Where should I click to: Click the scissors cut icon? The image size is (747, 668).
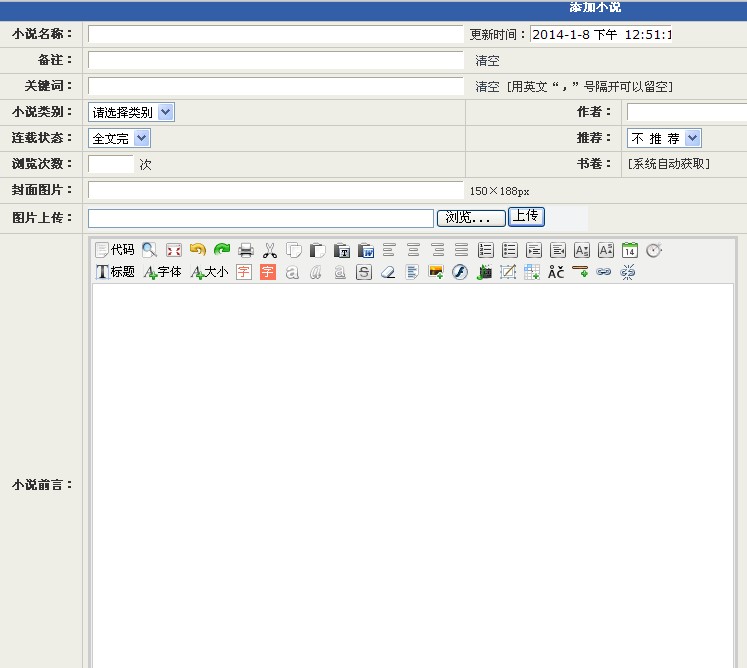(x=270, y=250)
